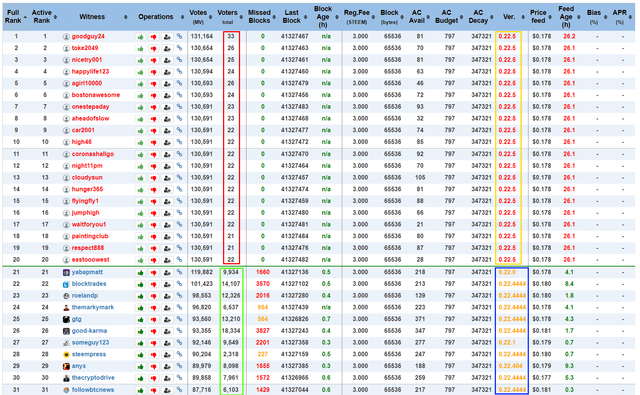640x395 pixels.
Task: Upvote witness goodguy24 with green thumbs-up
Action: [x=140, y=37]
